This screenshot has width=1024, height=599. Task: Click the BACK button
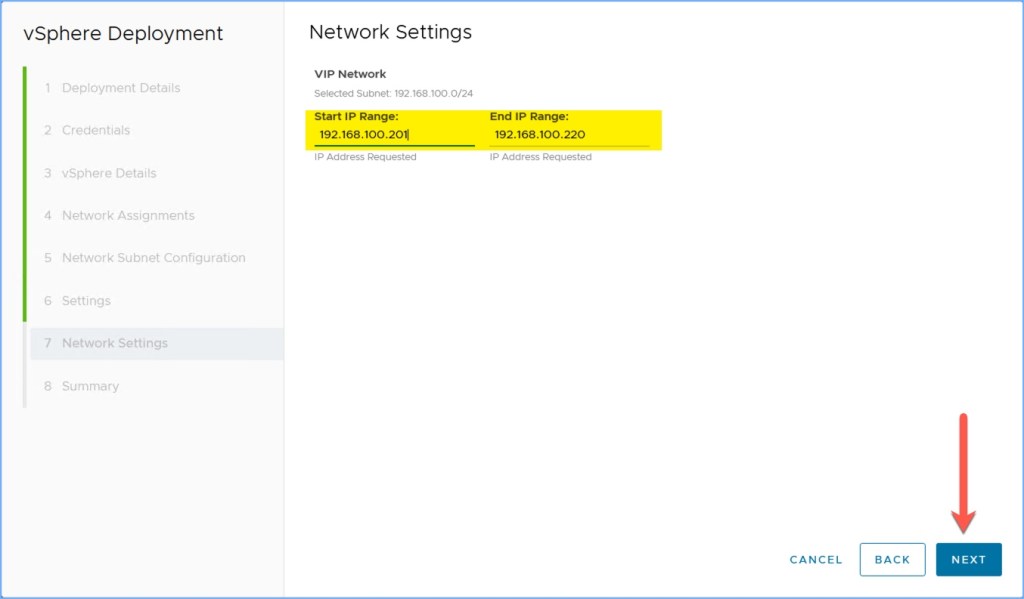click(892, 560)
